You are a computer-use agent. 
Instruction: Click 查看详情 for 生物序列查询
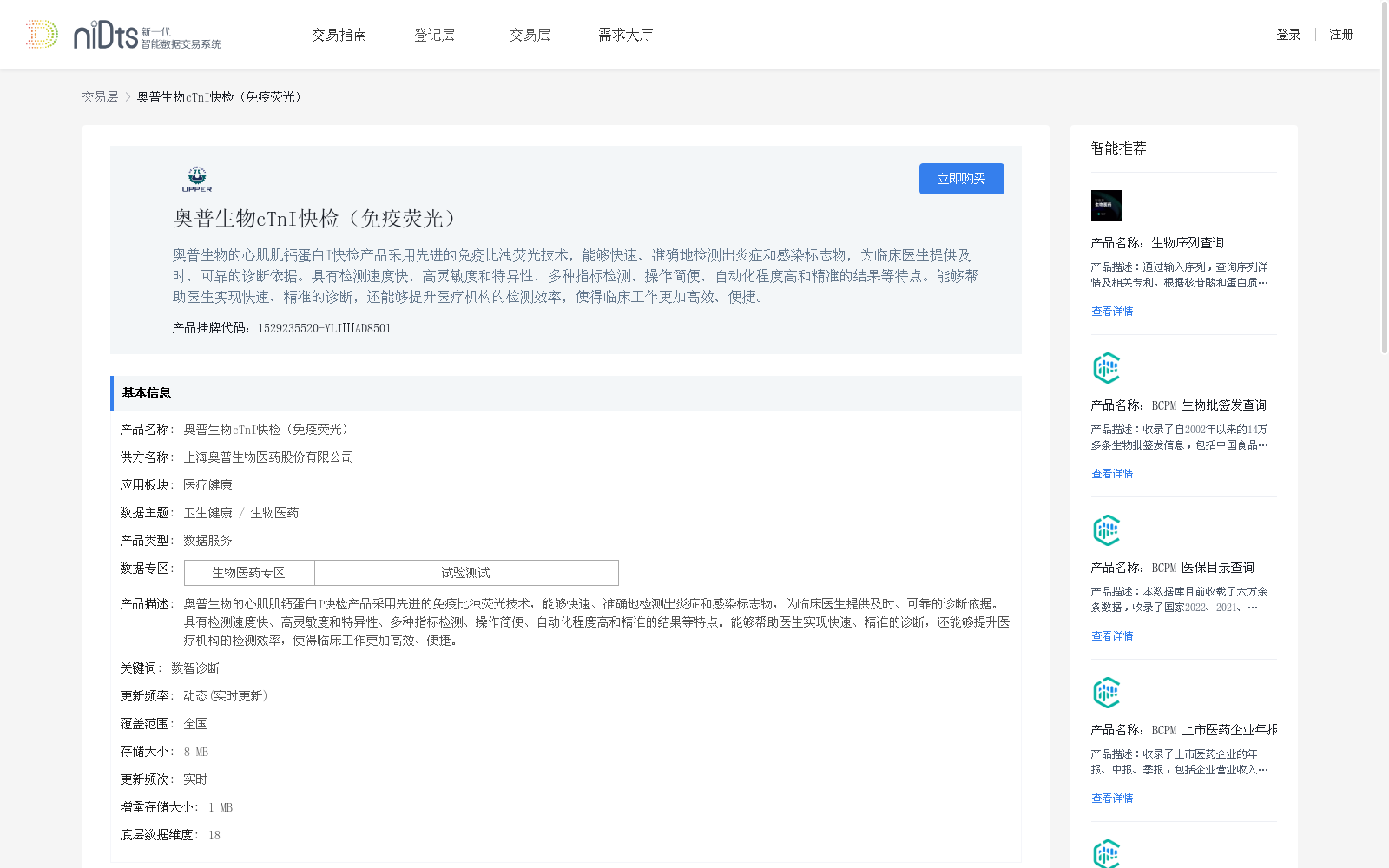pos(1112,312)
